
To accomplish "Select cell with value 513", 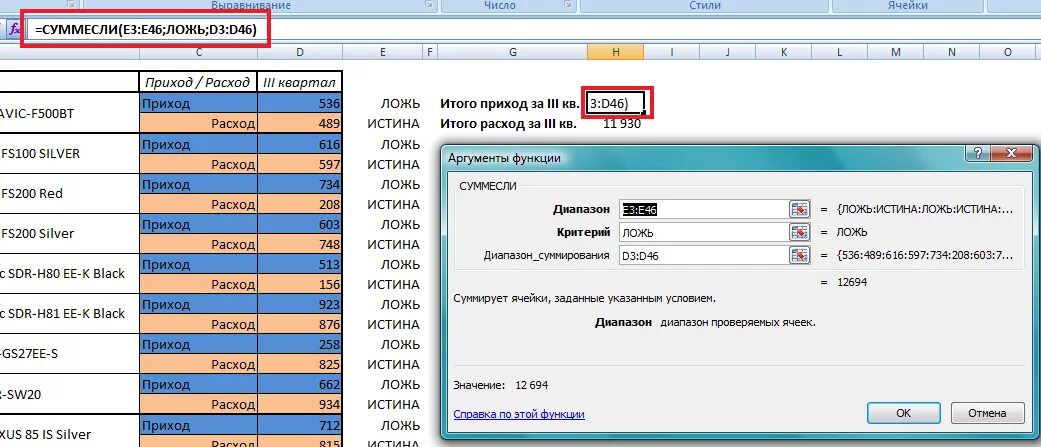I will click(x=299, y=264).
